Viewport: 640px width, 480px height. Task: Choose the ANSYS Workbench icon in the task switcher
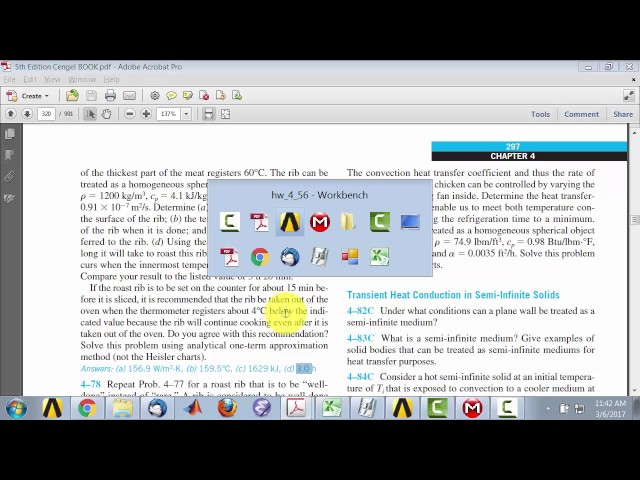tap(290, 222)
